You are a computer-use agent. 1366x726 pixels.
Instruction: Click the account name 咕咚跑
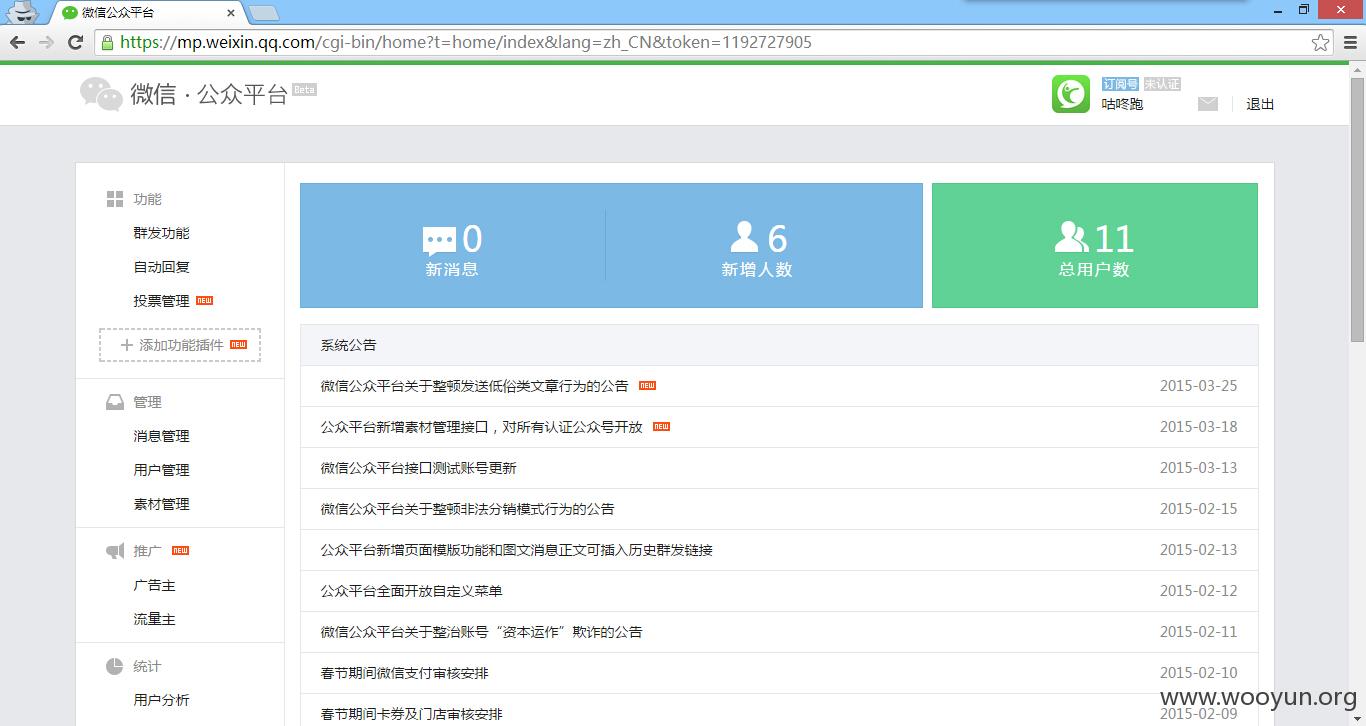[x=1122, y=104]
